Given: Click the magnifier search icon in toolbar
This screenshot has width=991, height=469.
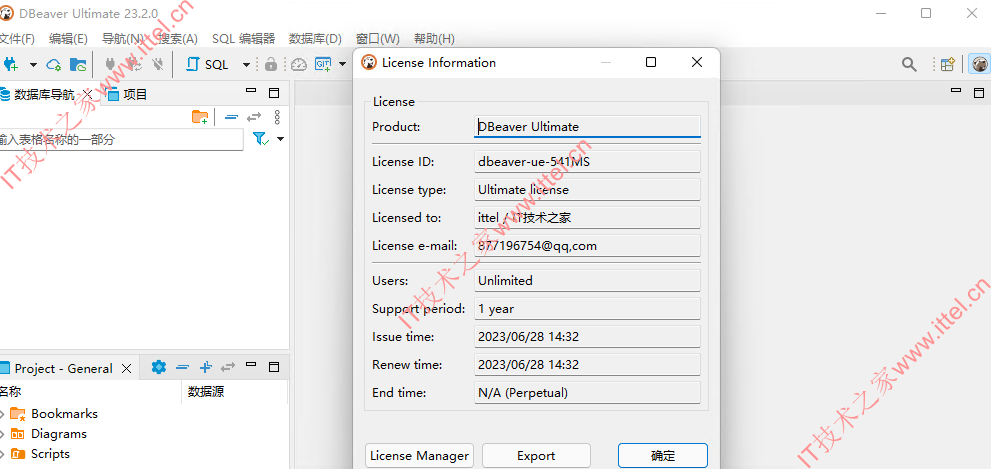Looking at the screenshot, I should click(x=909, y=64).
